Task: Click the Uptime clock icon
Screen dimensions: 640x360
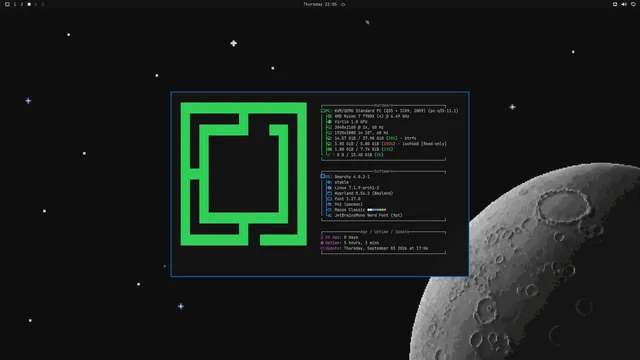Action: coord(322,243)
